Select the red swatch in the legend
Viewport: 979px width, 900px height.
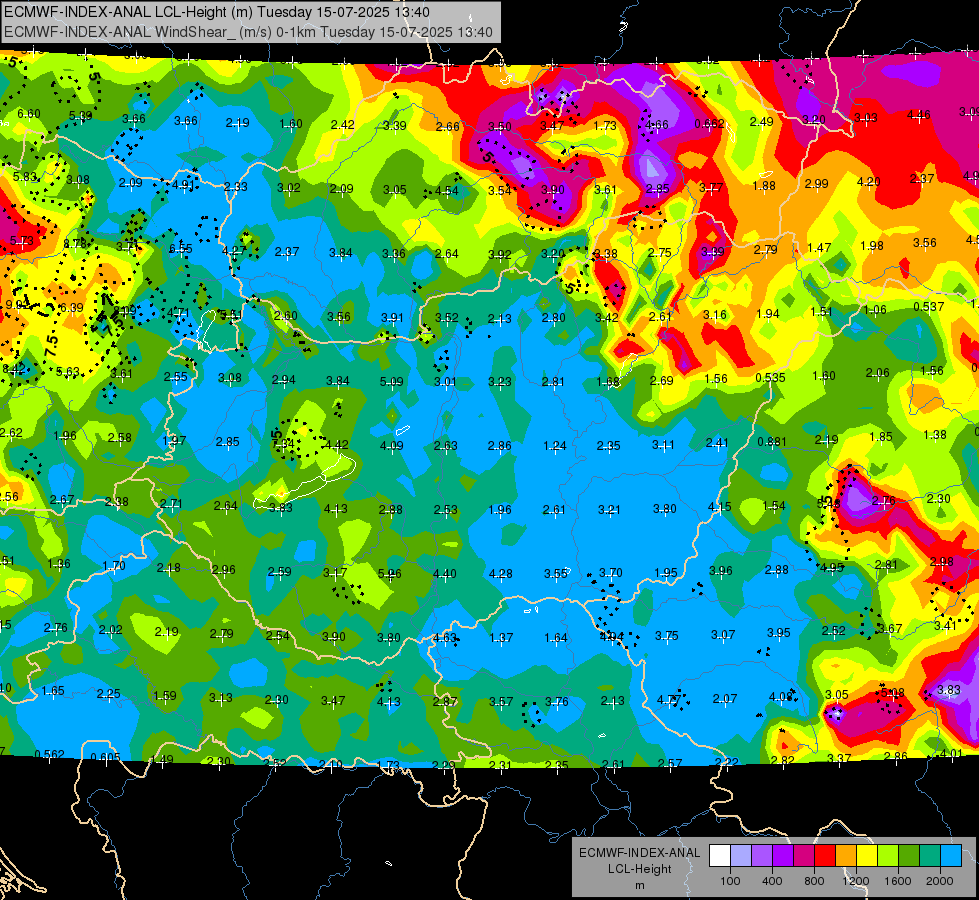tap(825, 855)
